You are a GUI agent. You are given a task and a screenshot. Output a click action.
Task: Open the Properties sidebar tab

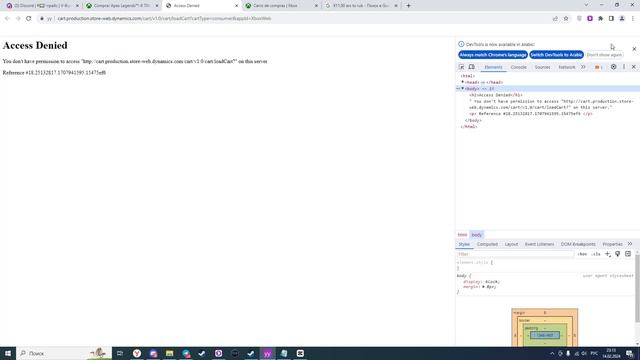coord(612,244)
